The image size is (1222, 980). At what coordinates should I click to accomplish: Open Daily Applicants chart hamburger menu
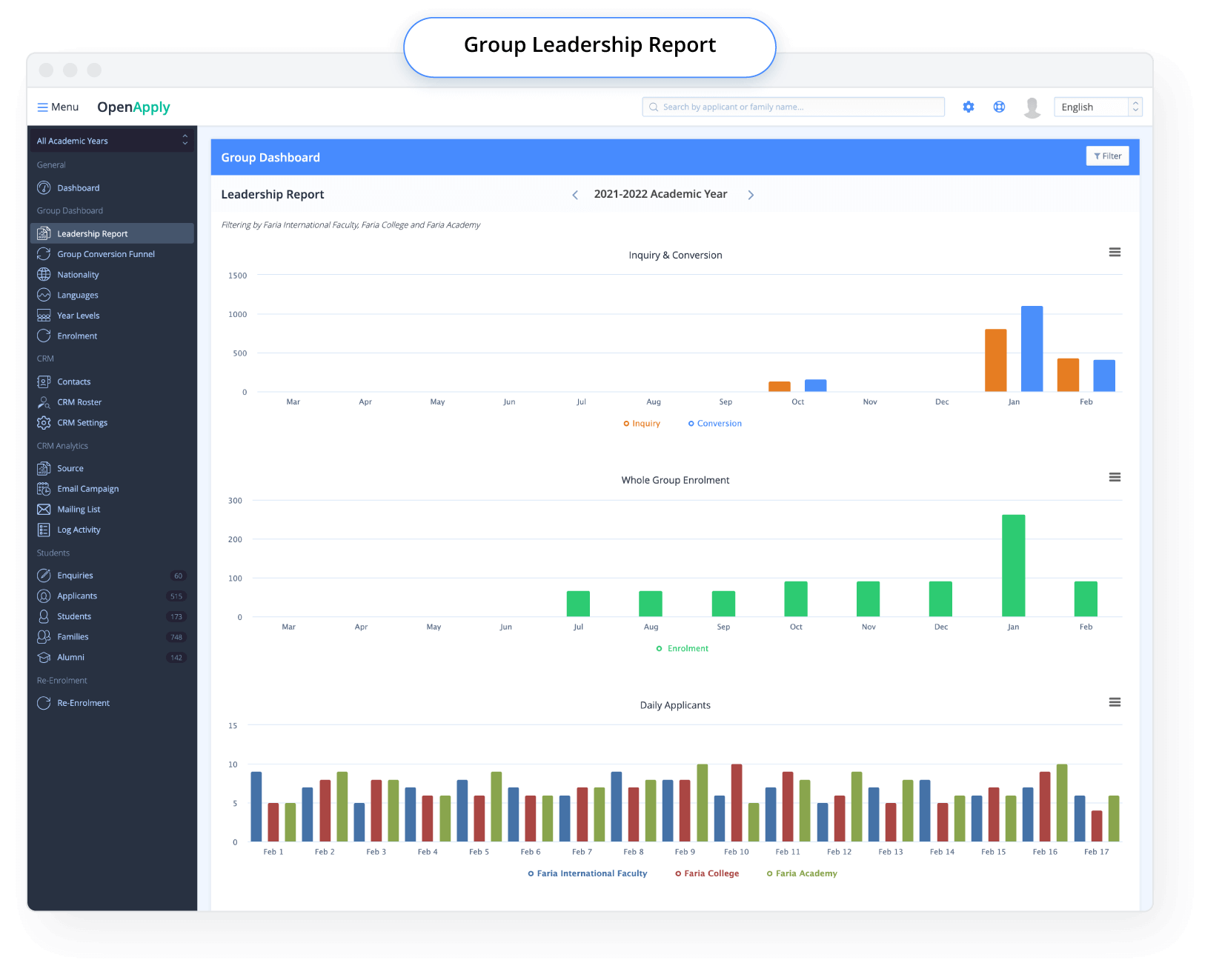pyautogui.click(x=1114, y=702)
